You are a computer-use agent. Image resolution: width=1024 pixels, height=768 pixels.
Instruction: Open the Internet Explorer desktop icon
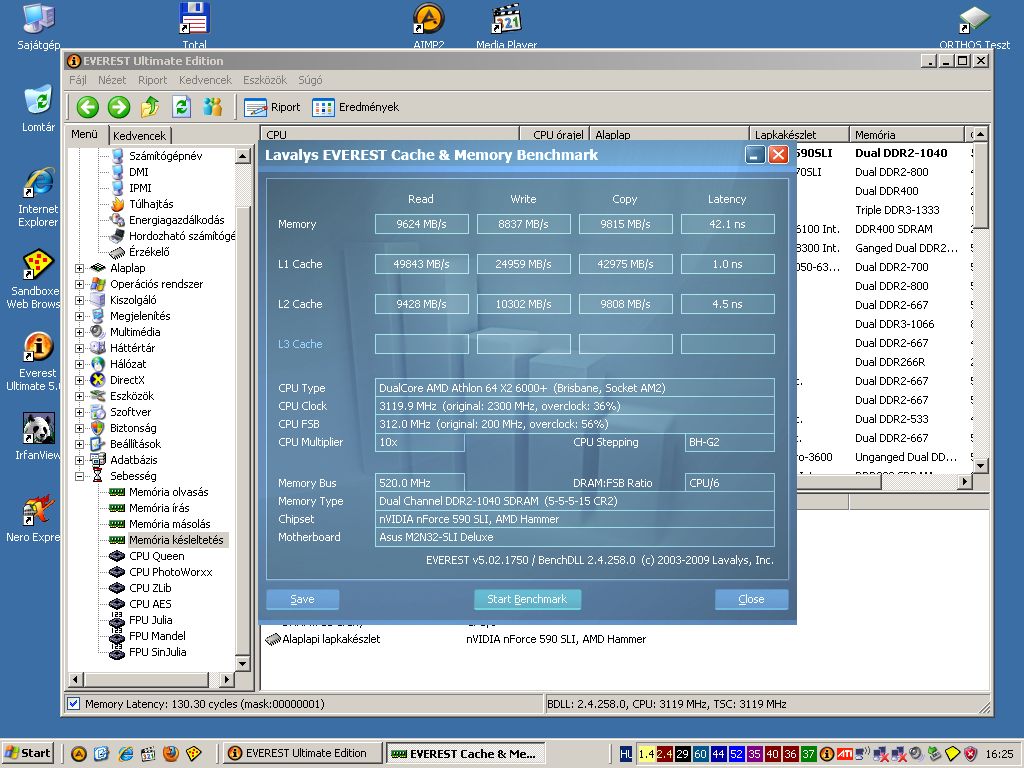point(38,198)
